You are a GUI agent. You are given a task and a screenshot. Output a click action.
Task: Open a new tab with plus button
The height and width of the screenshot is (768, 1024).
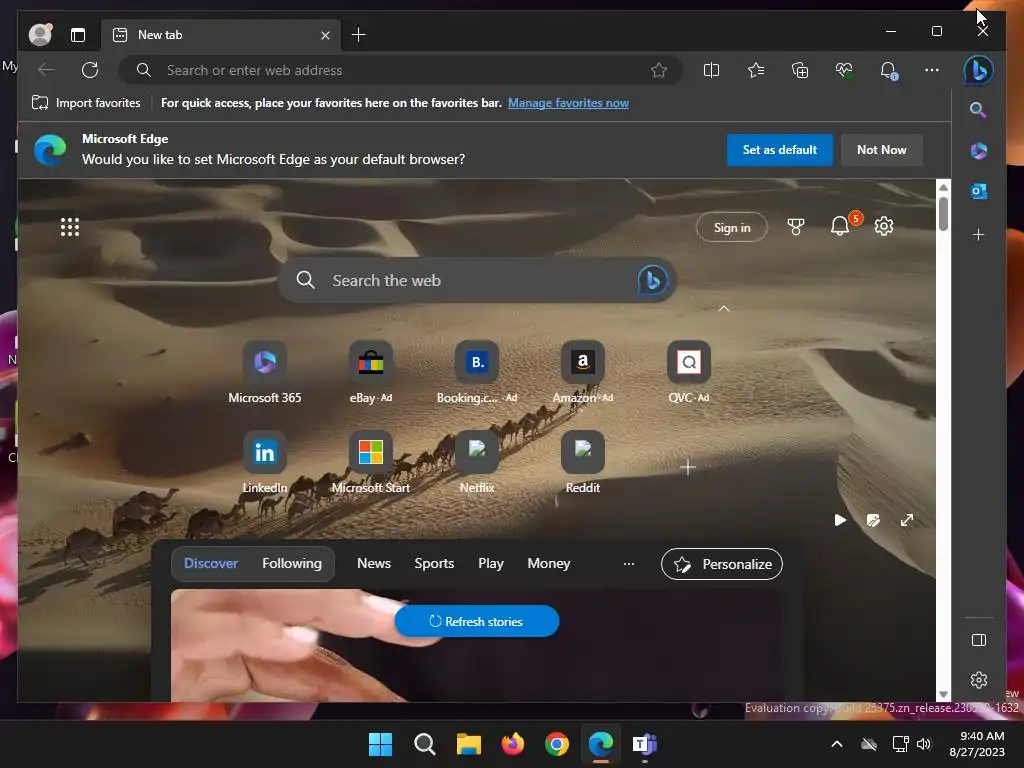(x=359, y=35)
